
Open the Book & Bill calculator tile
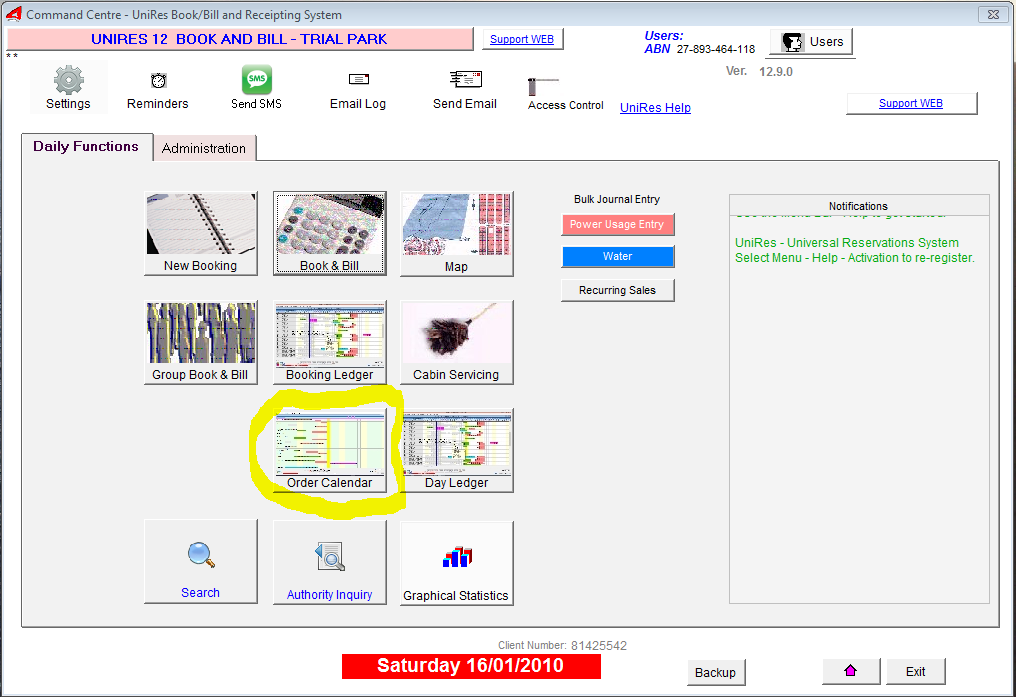coord(329,233)
